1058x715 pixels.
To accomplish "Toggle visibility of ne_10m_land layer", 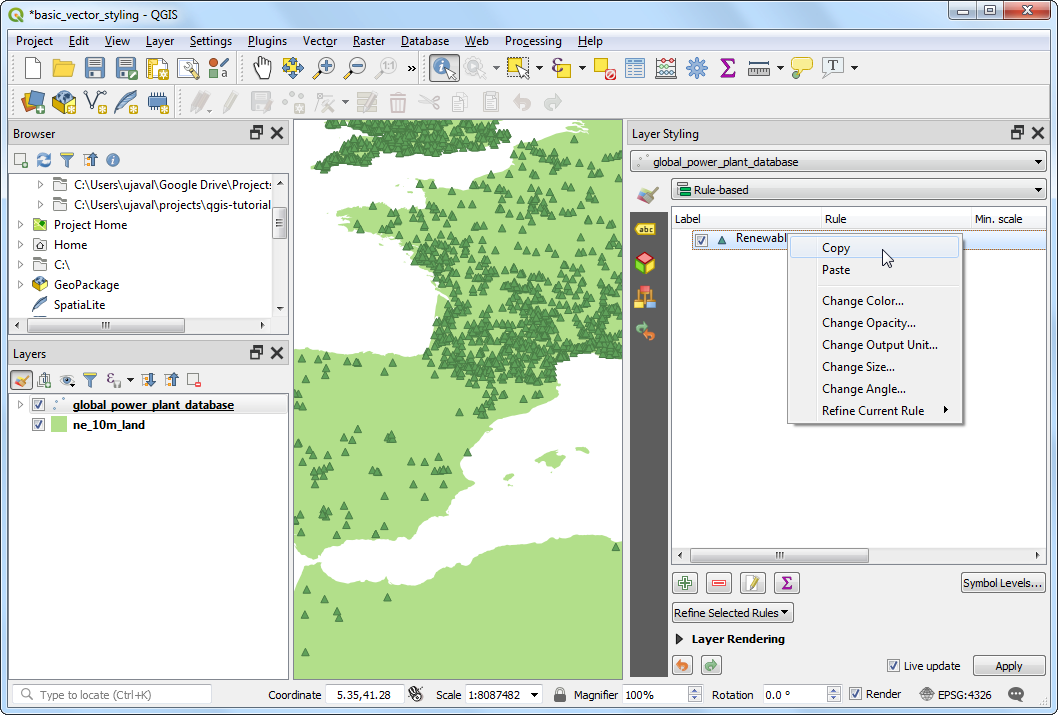I will click(x=38, y=425).
